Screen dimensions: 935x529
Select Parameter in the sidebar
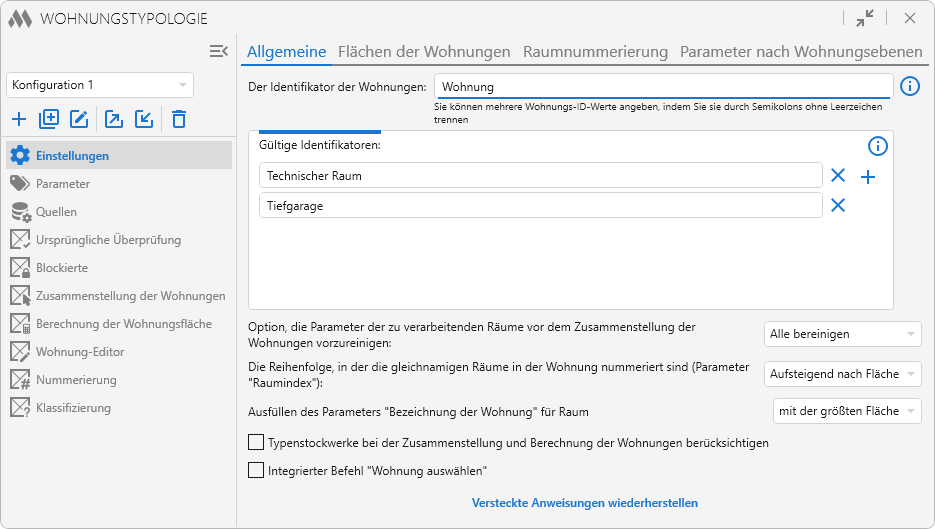pyautogui.click(x=63, y=184)
